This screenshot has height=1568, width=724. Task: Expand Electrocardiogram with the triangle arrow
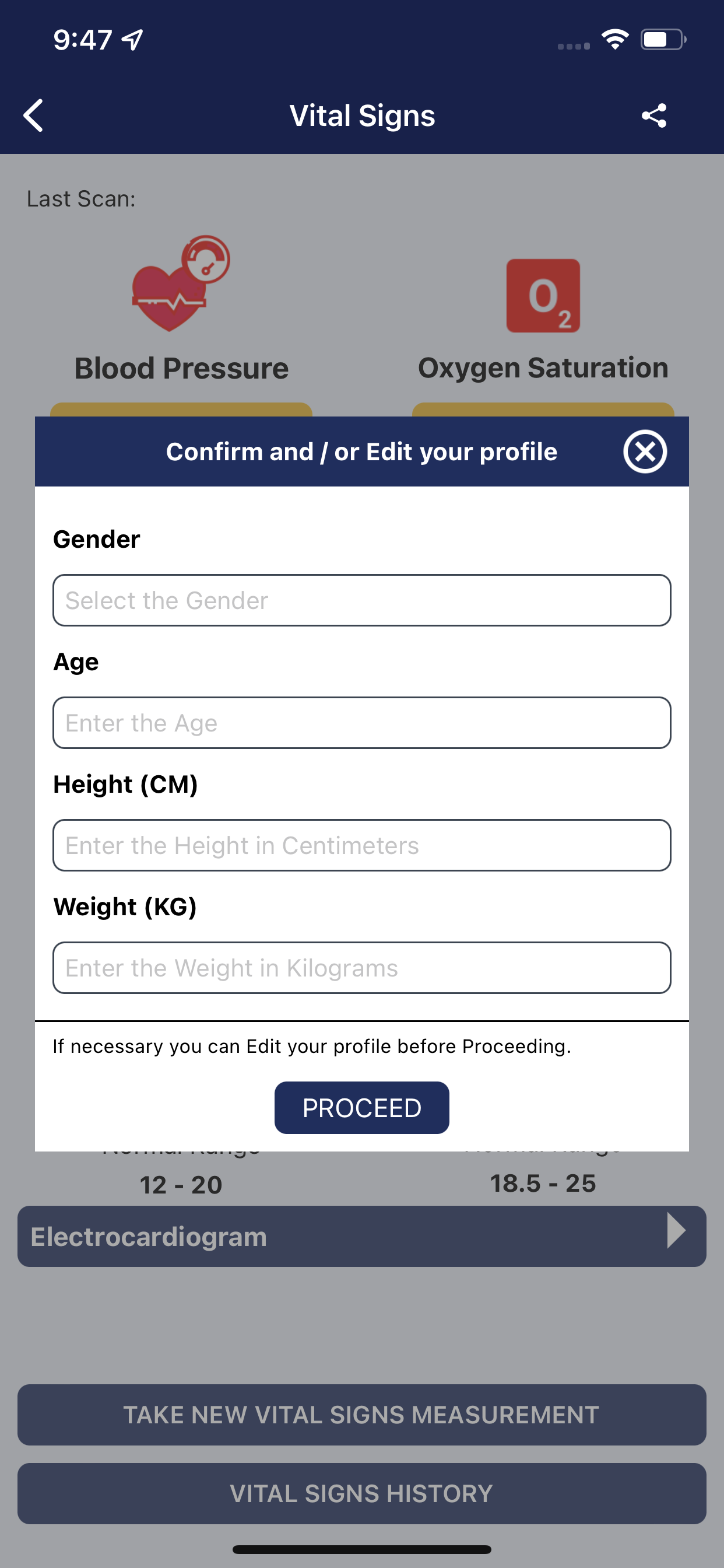tap(676, 1230)
